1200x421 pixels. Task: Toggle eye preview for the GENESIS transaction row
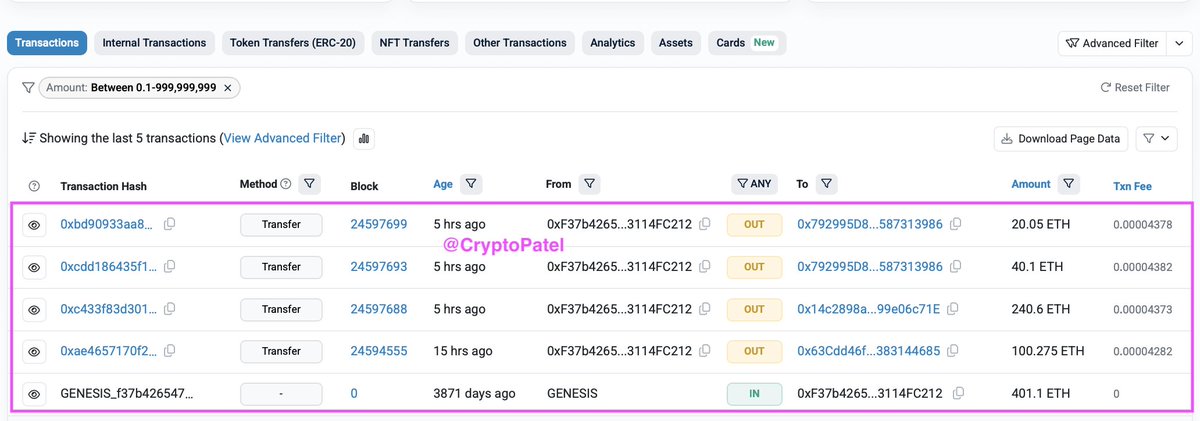[x=34, y=394]
